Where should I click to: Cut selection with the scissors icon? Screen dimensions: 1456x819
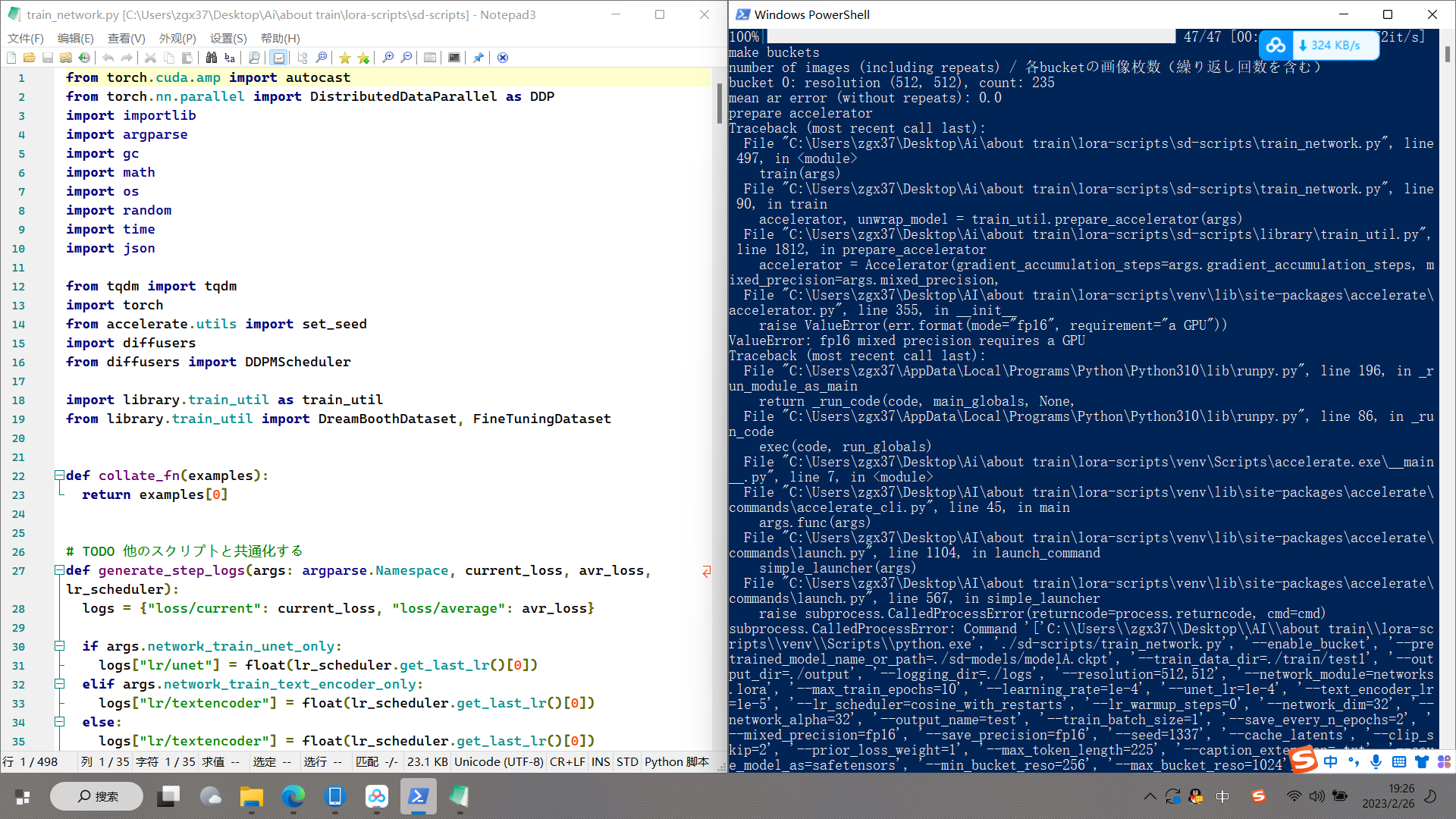(x=150, y=58)
